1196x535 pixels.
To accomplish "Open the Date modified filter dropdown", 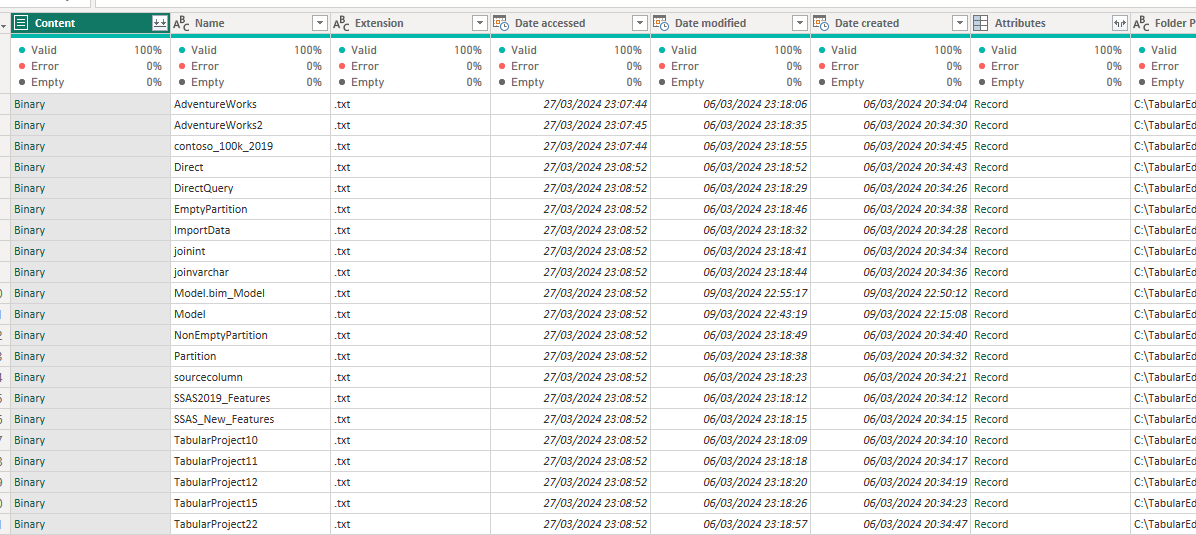I will coord(800,24).
